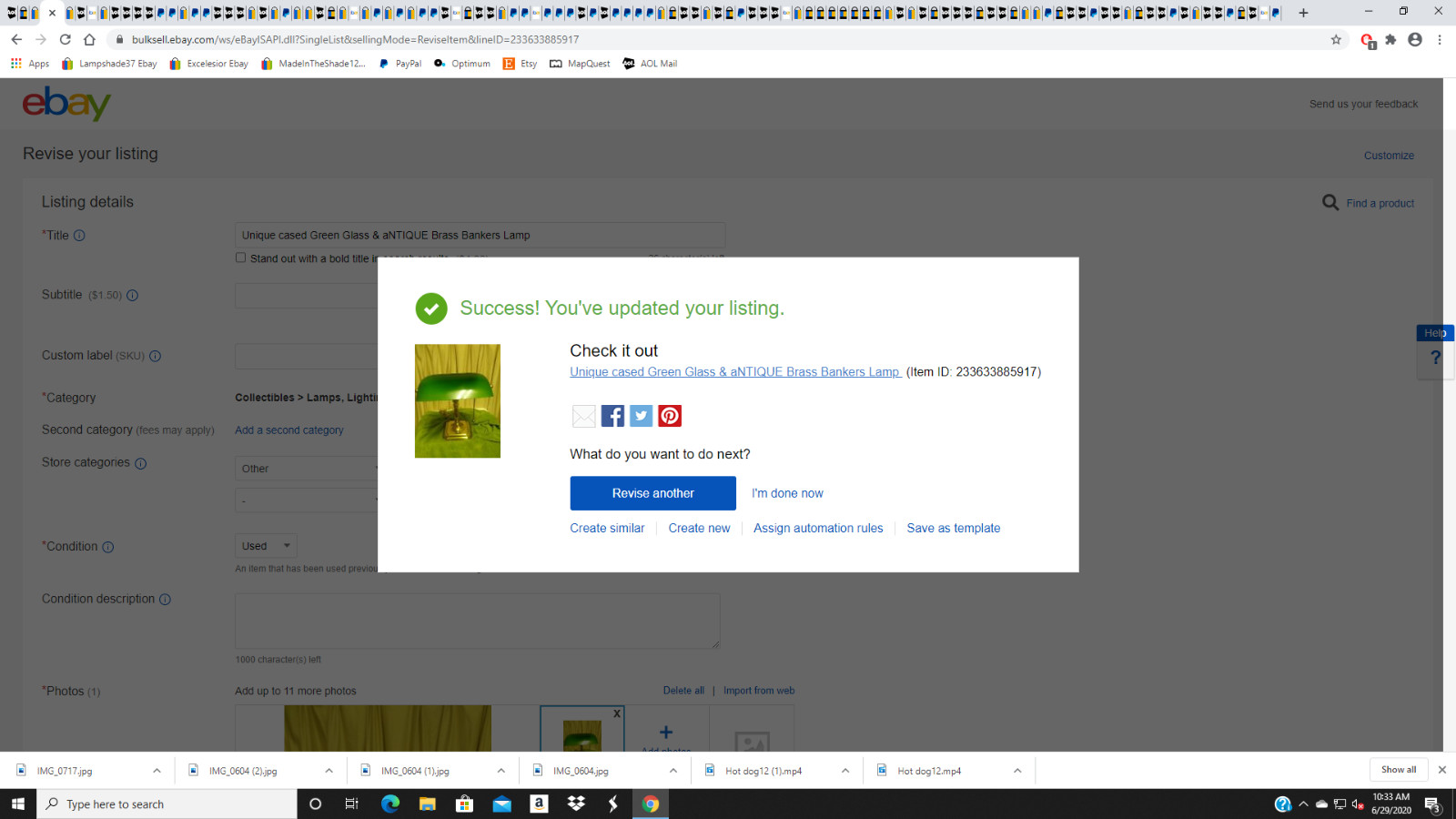Viewport: 1456px width, 819px height.
Task: Open Etsy bookmark
Action: tap(520, 64)
